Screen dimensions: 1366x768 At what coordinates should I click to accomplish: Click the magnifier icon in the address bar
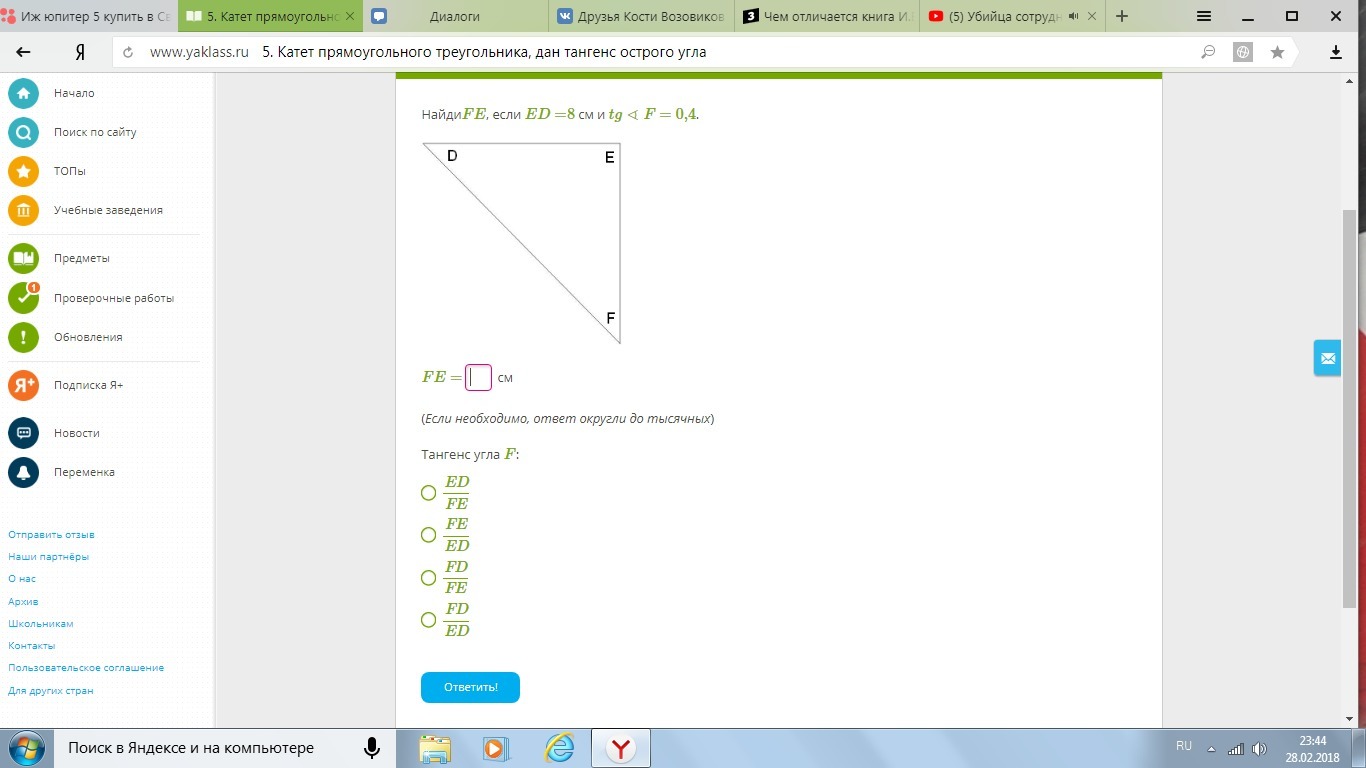pyautogui.click(x=1209, y=52)
